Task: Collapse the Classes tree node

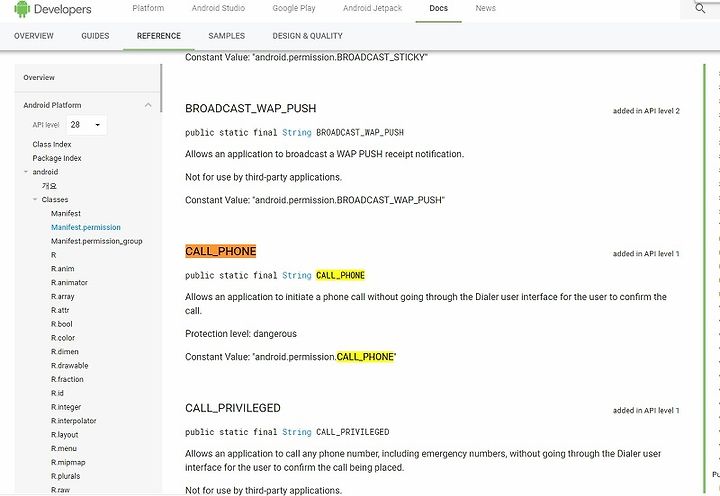Action: 35,199
